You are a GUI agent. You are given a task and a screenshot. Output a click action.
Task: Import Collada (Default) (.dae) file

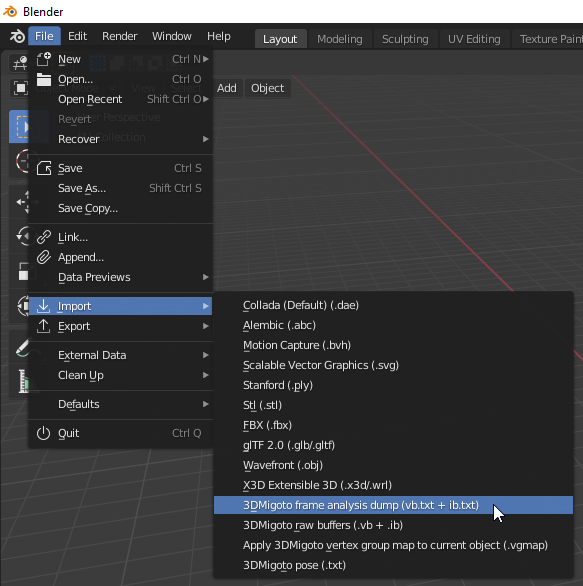tap(393, 305)
